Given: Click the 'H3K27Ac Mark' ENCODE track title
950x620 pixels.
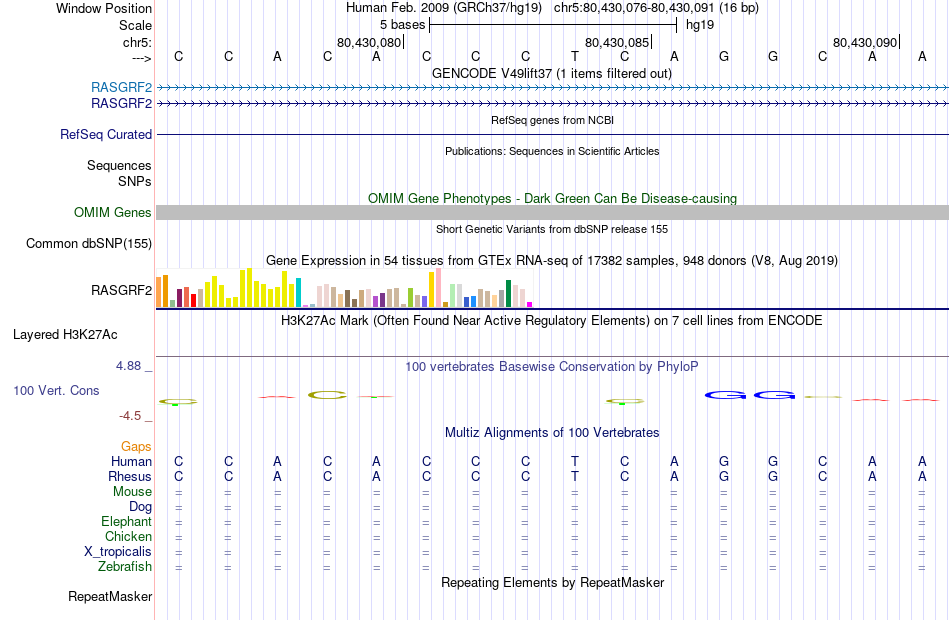Looking at the screenshot, I should (552, 320).
